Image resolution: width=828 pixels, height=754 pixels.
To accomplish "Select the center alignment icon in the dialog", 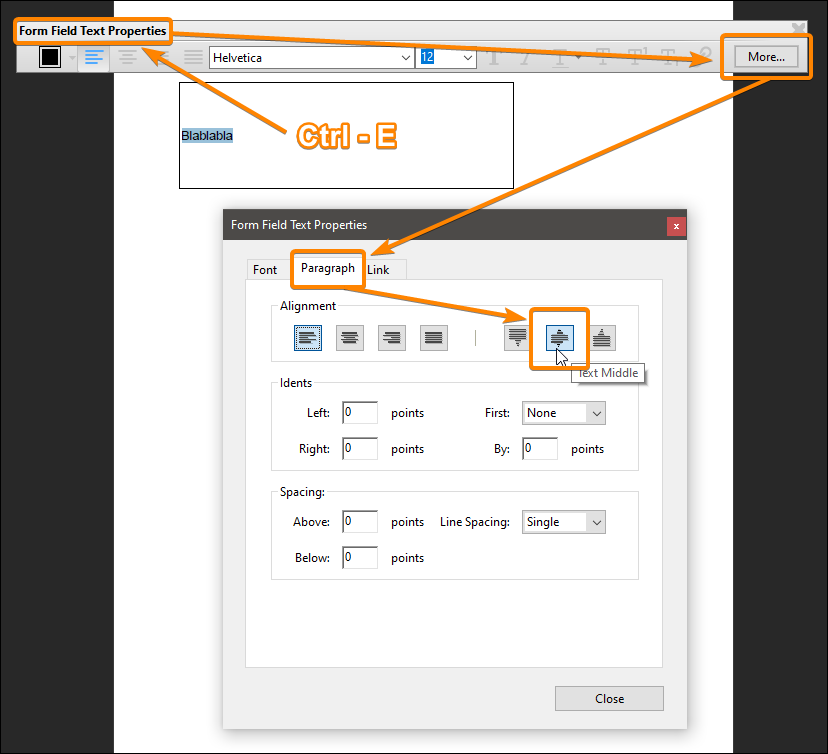I will click(349, 337).
